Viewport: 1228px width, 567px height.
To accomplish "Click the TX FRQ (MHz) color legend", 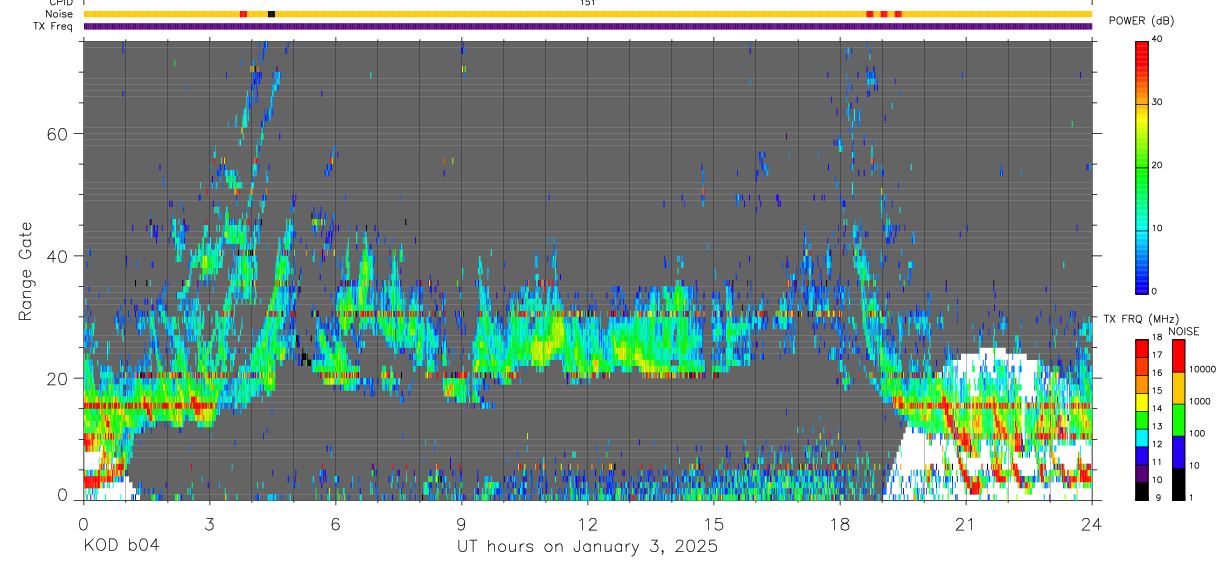I will [1141, 418].
